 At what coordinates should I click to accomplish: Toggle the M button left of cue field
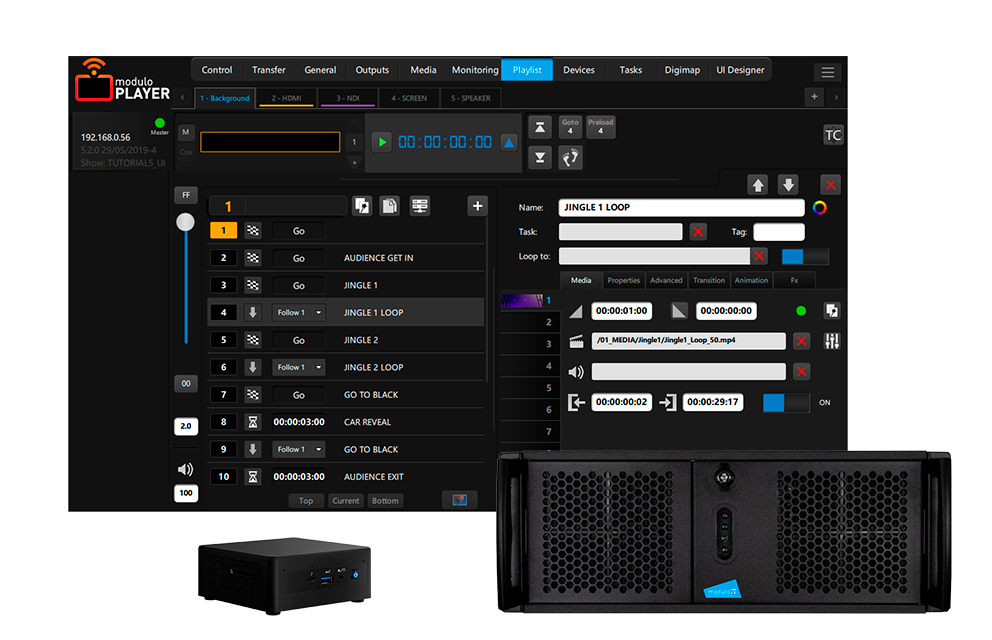pos(185,132)
